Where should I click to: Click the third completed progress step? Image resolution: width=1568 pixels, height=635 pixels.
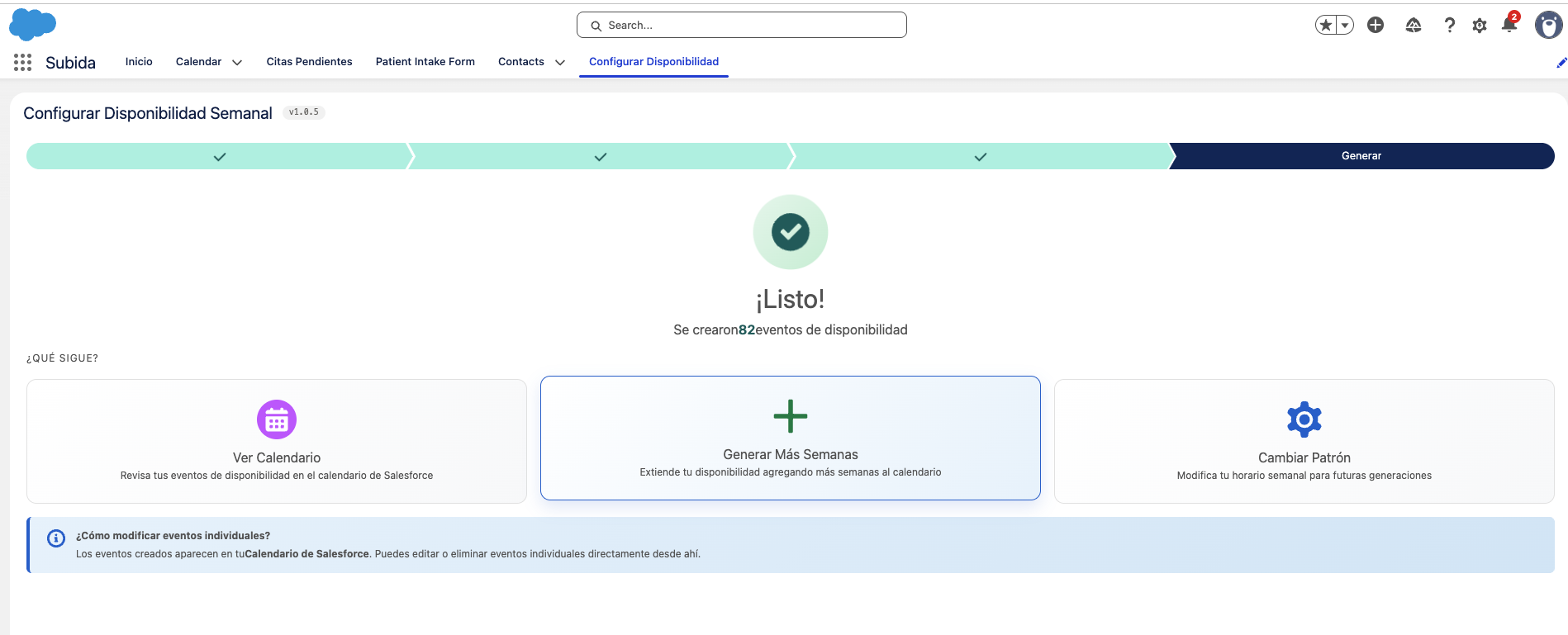point(981,156)
